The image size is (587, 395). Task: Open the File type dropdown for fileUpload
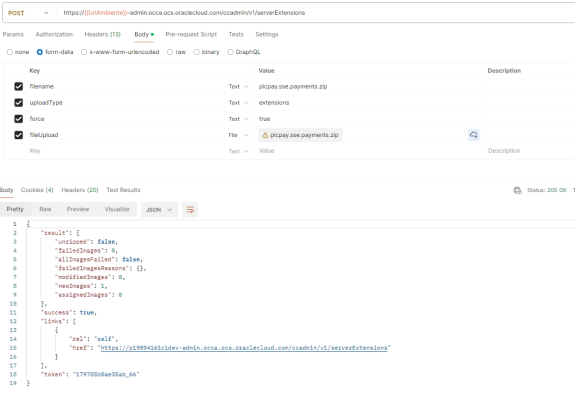[x=238, y=135]
